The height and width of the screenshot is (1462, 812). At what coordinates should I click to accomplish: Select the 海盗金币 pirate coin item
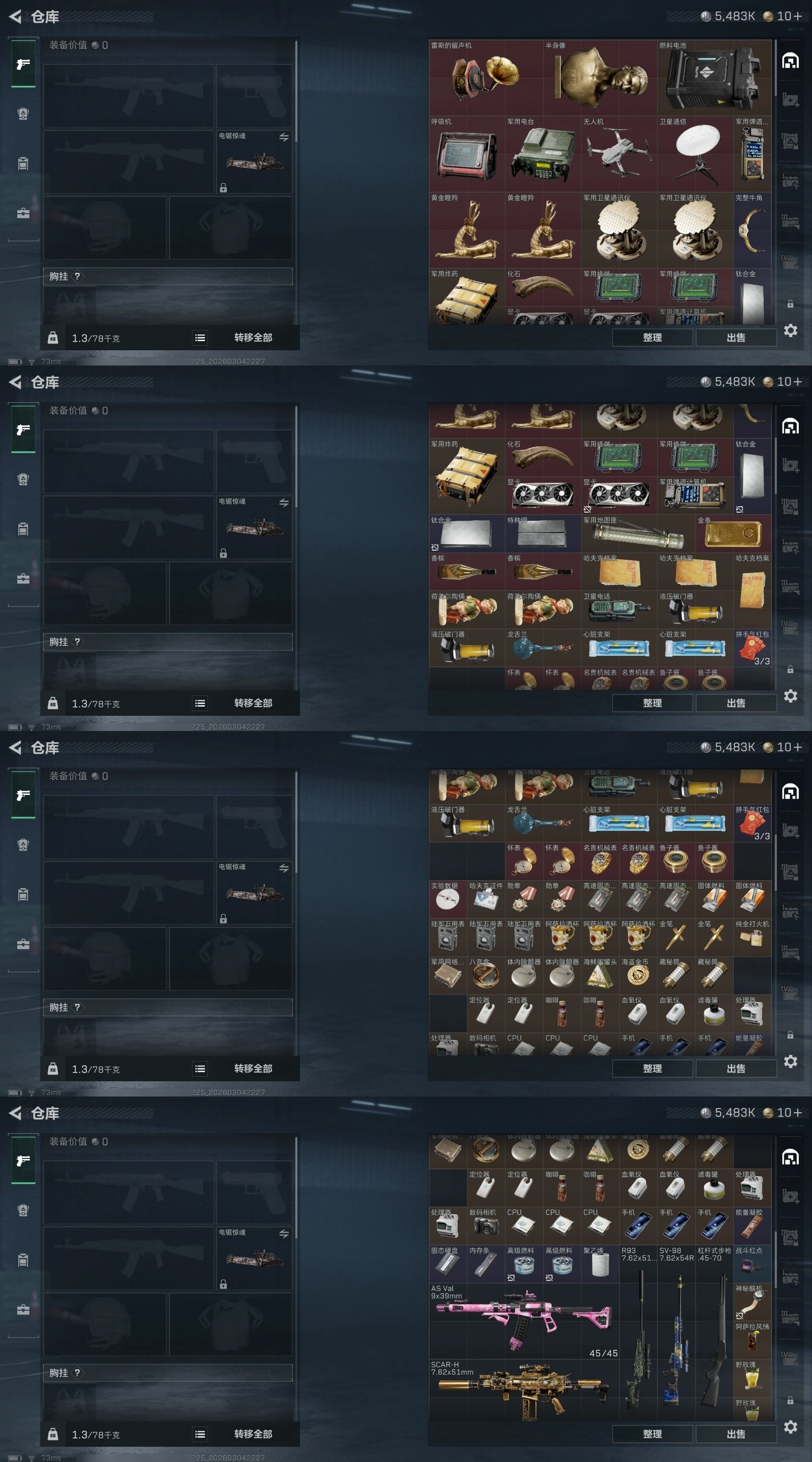[638, 976]
